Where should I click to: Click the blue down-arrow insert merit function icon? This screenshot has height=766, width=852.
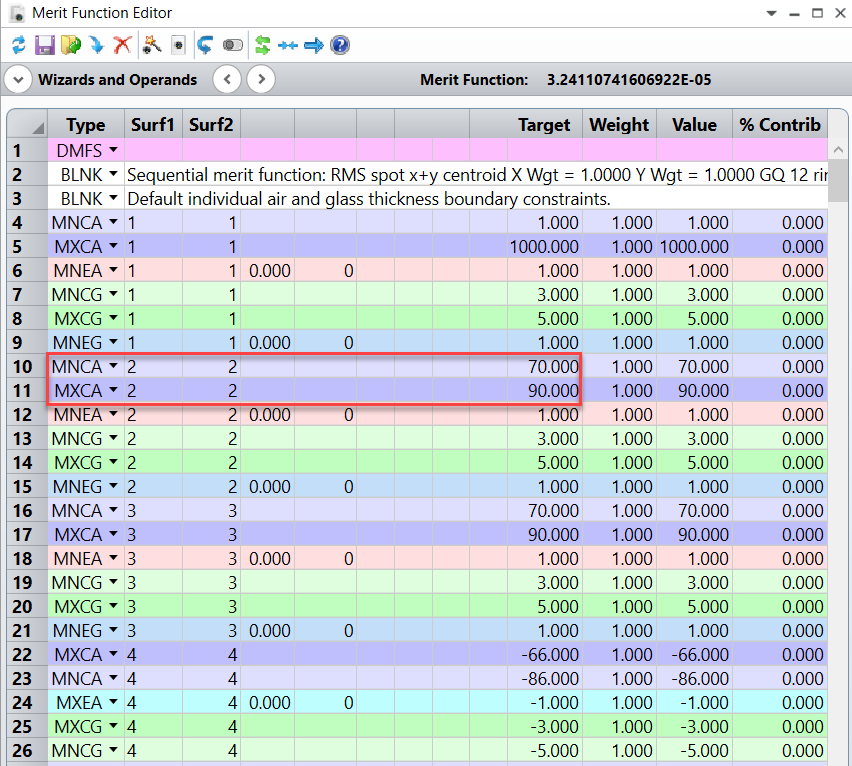(97, 45)
